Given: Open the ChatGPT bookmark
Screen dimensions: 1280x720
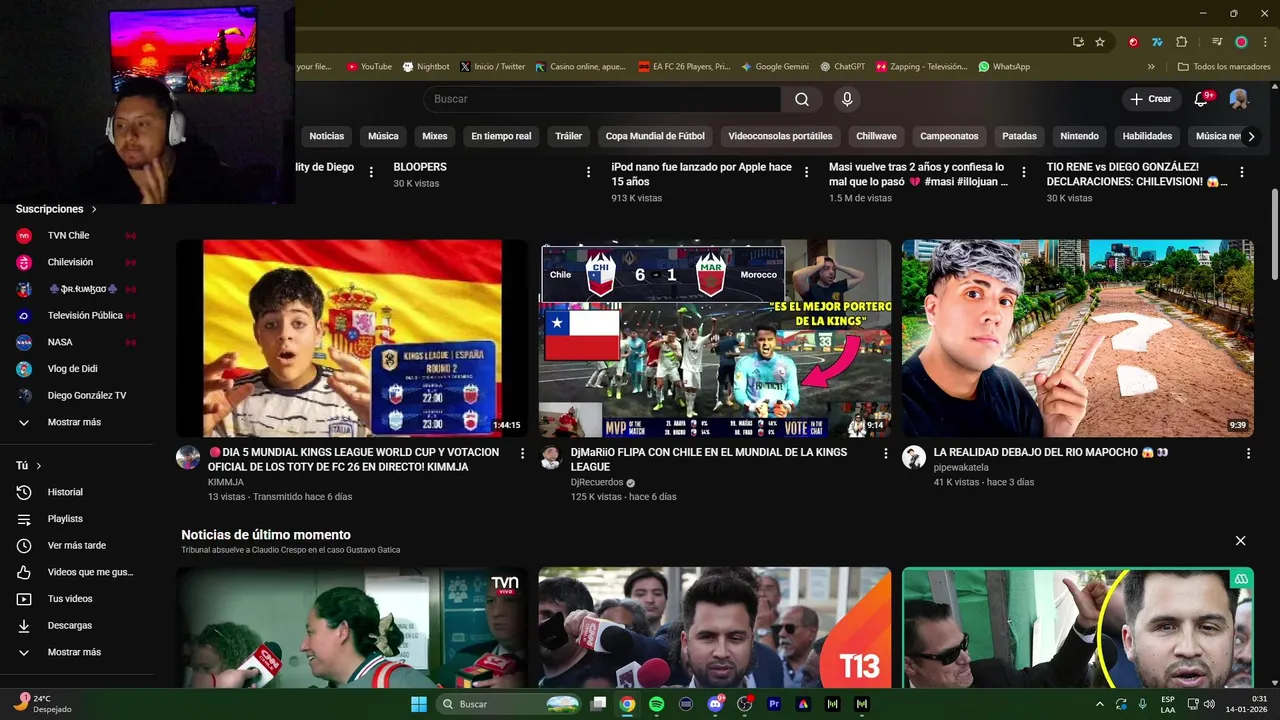Looking at the screenshot, I should 842,67.
